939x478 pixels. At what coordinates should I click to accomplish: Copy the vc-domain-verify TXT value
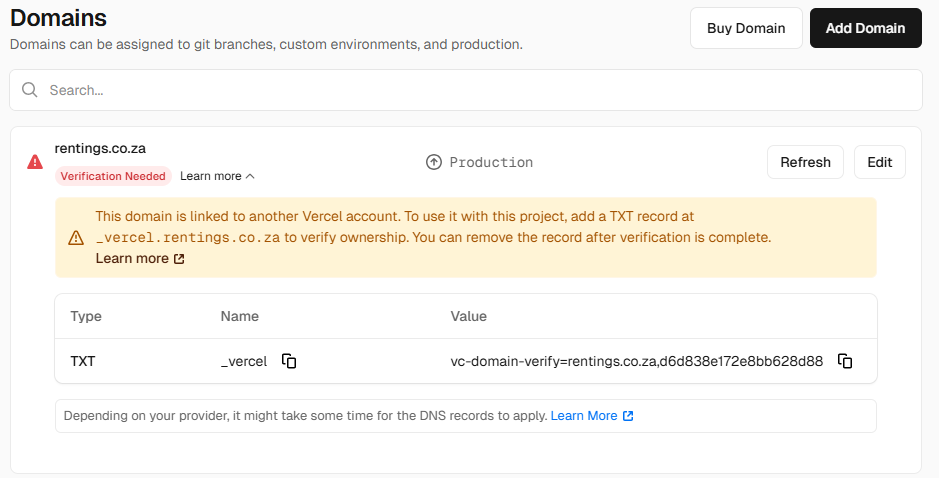(845, 361)
